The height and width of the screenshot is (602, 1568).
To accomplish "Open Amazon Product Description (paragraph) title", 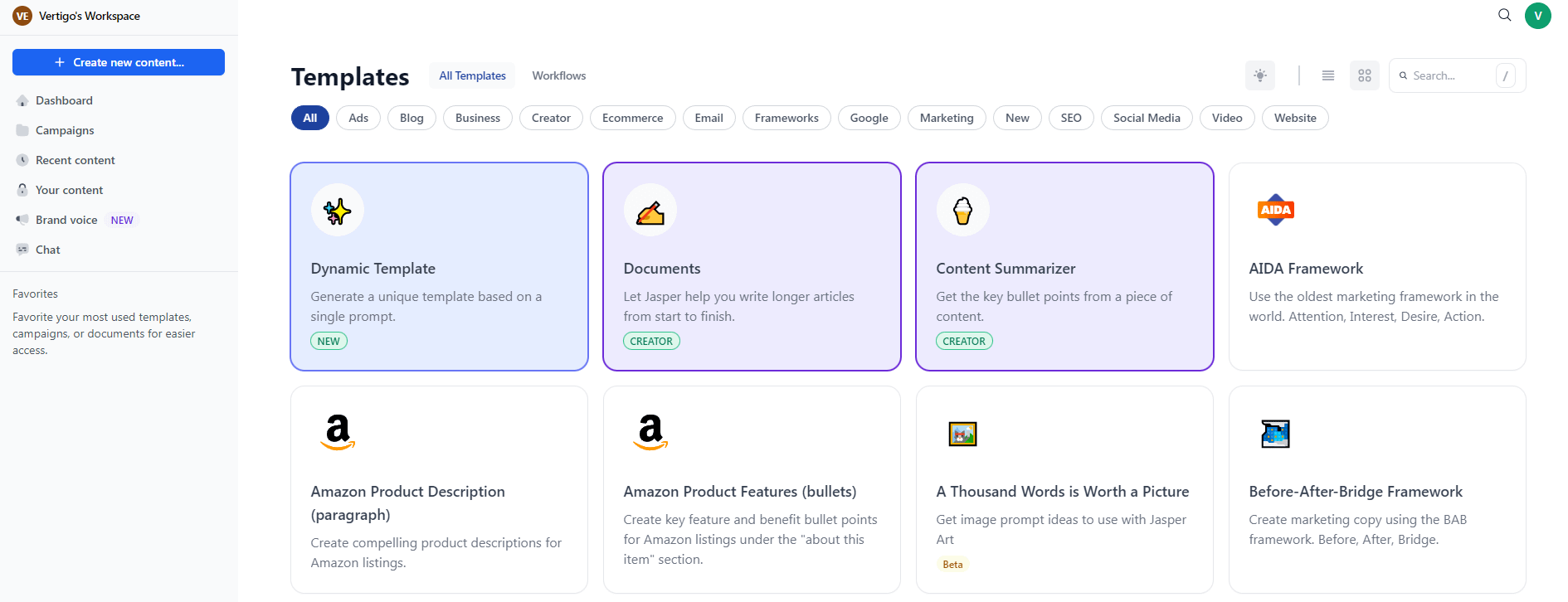I will 408,503.
